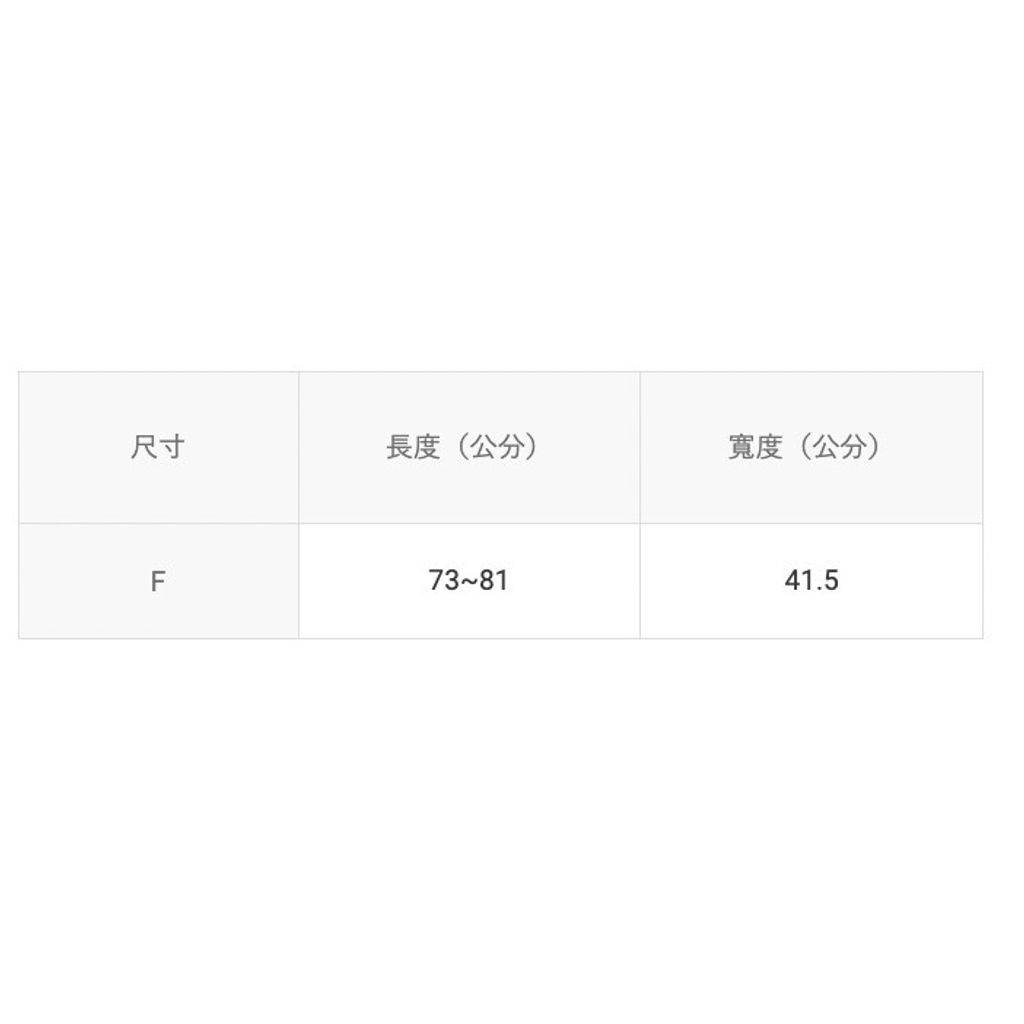Viewport: 1024px width, 1024px height.
Task: Click the tilde between 73 and 81
Action: [468, 582]
